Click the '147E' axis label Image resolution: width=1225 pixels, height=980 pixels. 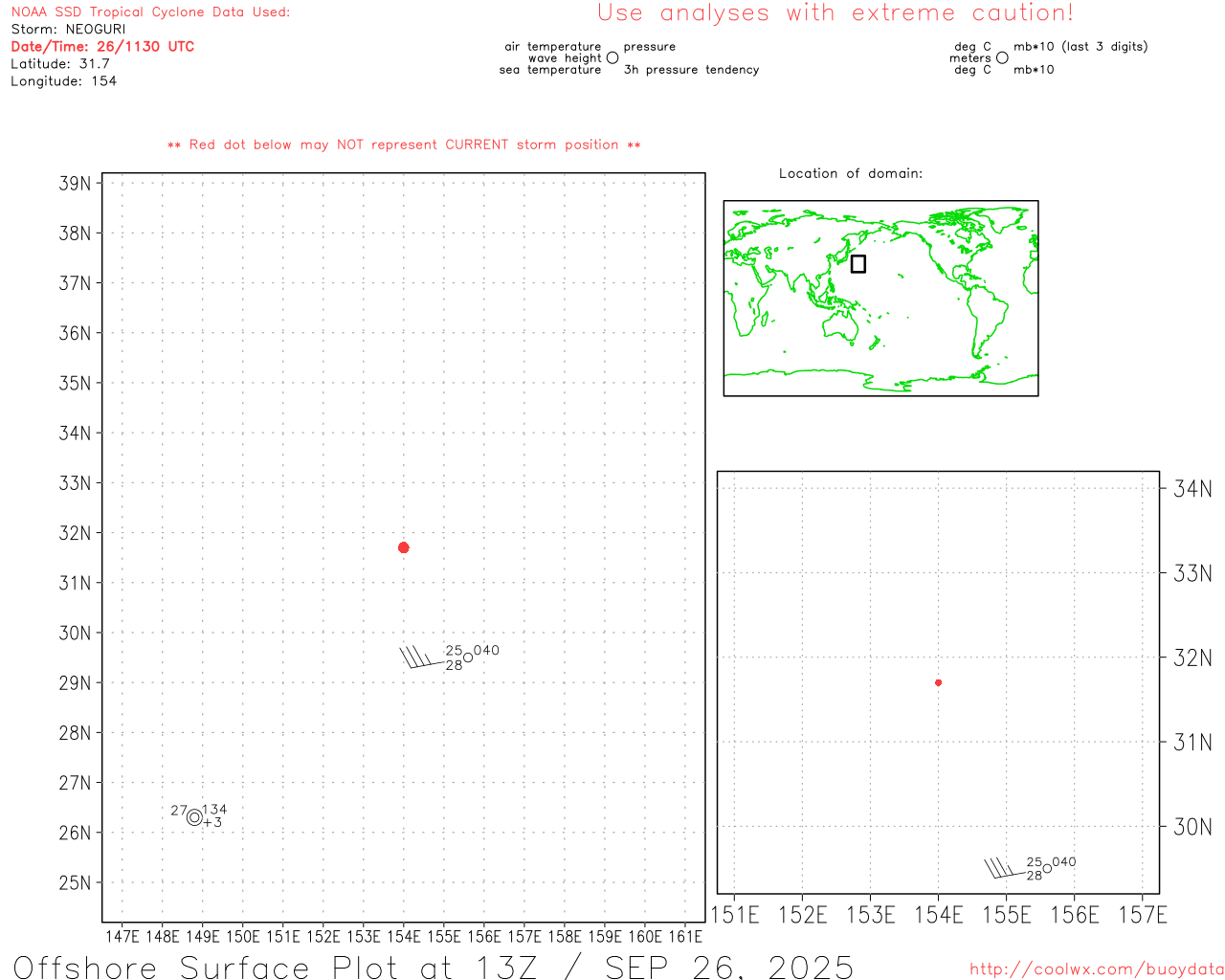point(122,936)
